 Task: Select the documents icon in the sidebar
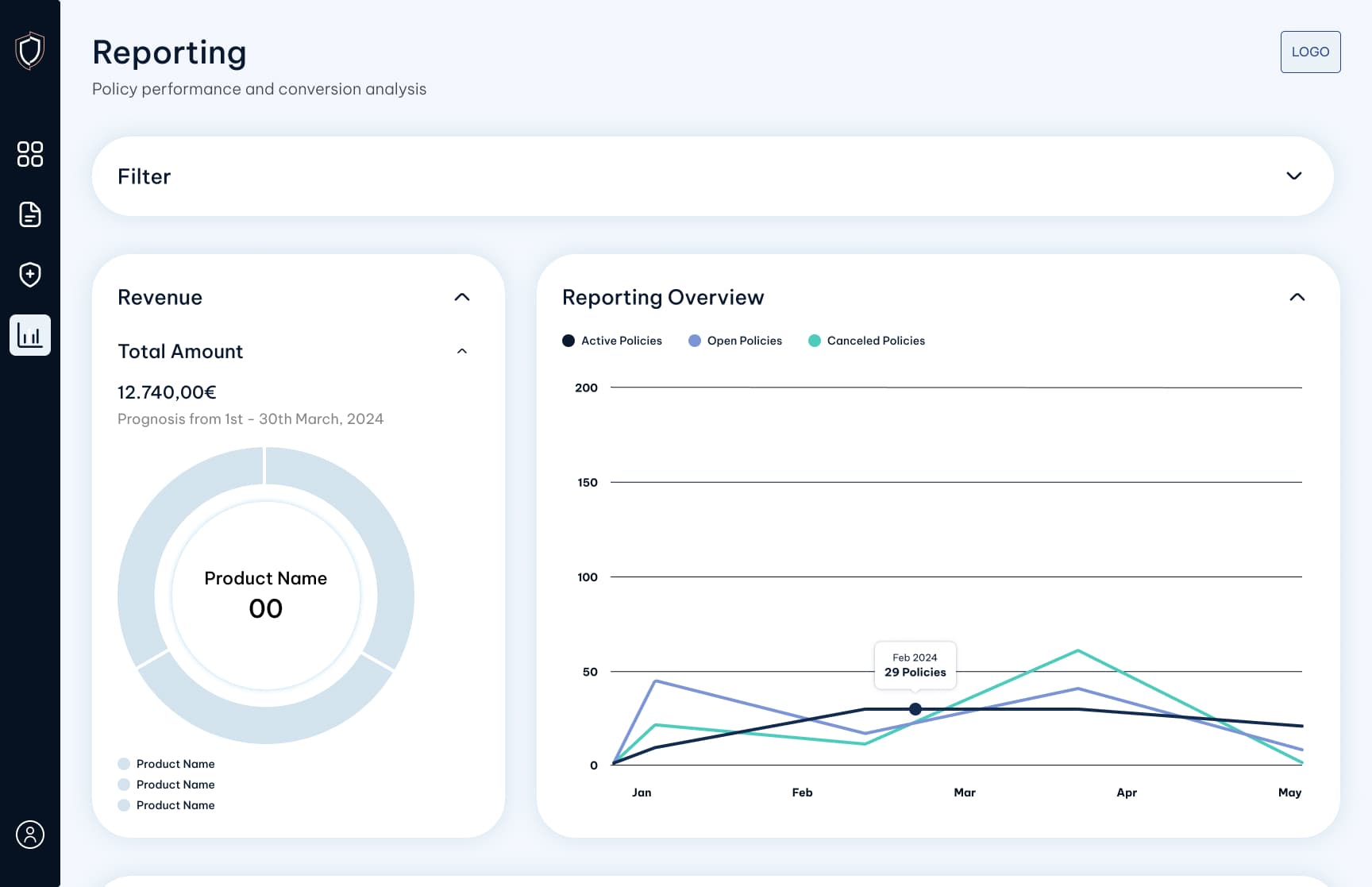tap(29, 214)
